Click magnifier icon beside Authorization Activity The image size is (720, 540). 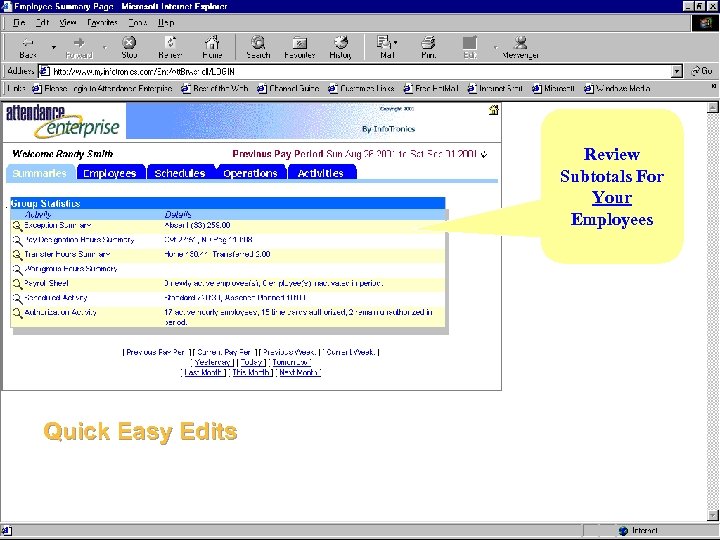point(17,313)
